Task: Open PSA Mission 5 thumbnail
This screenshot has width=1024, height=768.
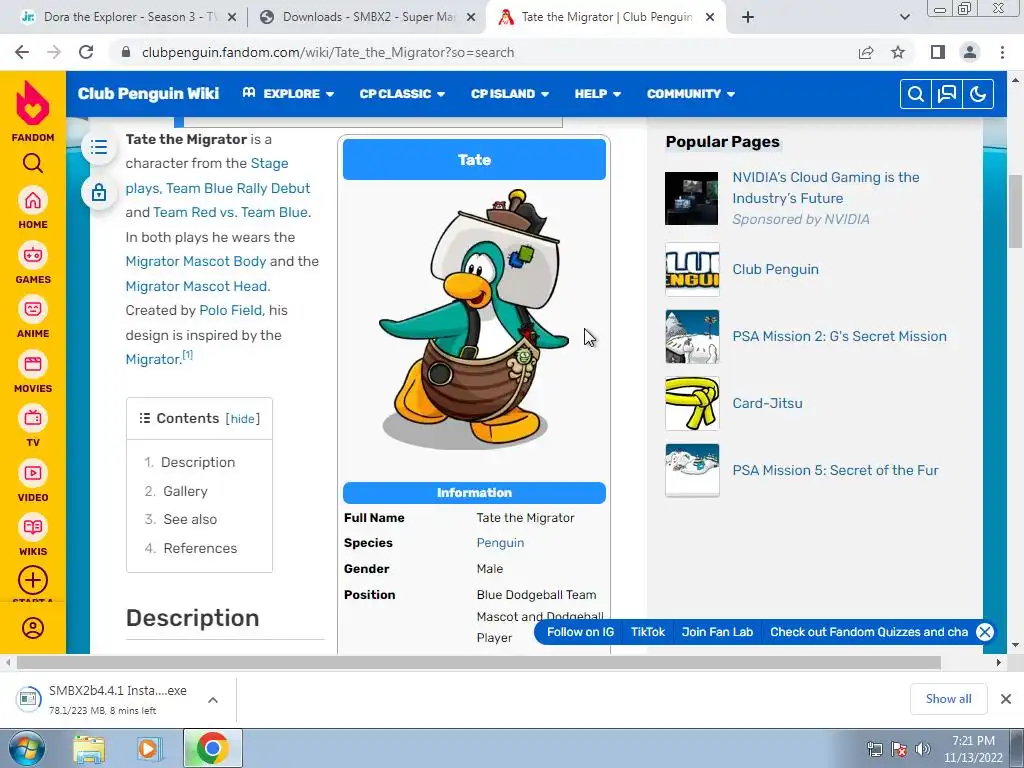Action: pyautogui.click(x=692, y=470)
